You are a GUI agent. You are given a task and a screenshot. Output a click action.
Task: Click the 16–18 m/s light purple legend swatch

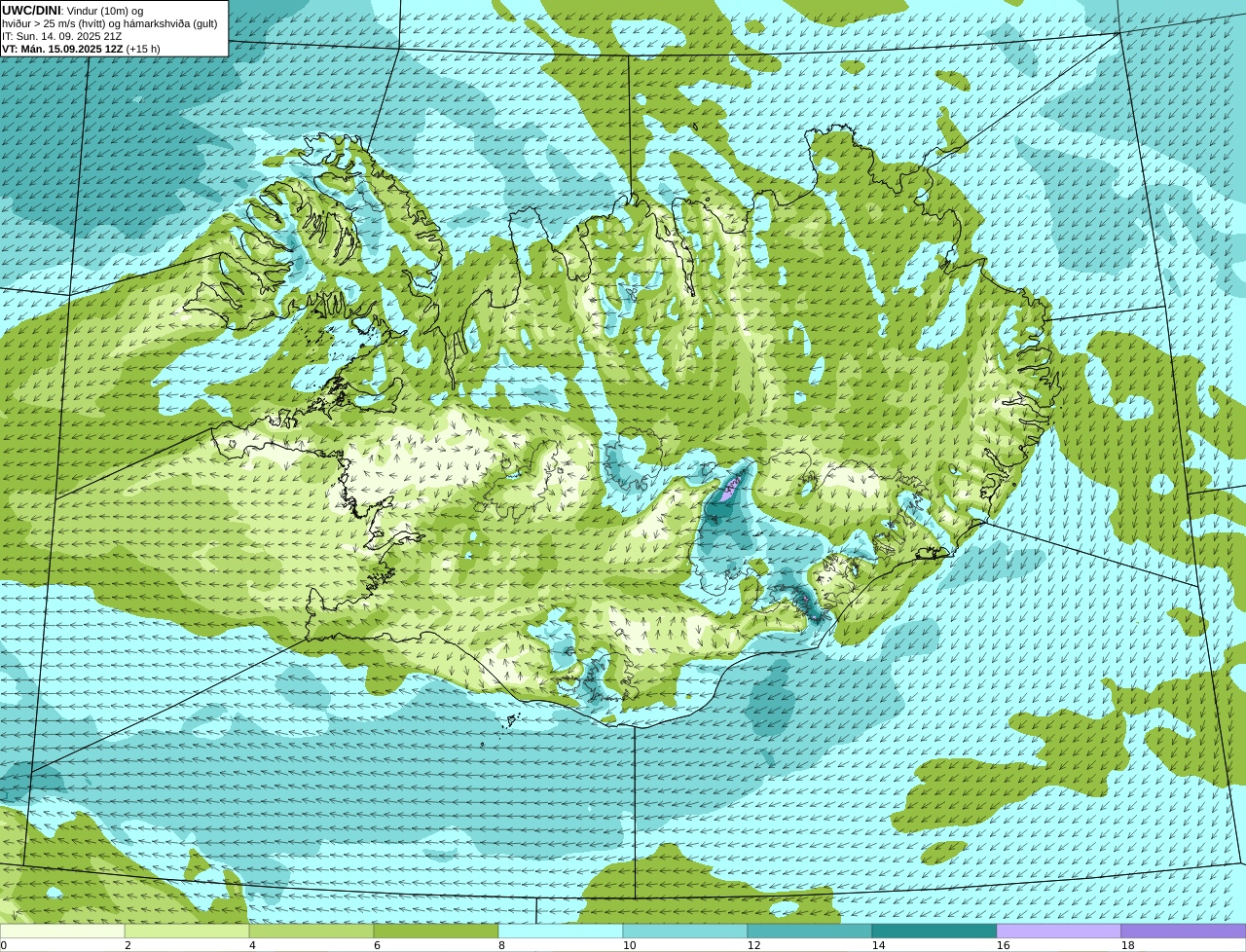[1059, 931]
